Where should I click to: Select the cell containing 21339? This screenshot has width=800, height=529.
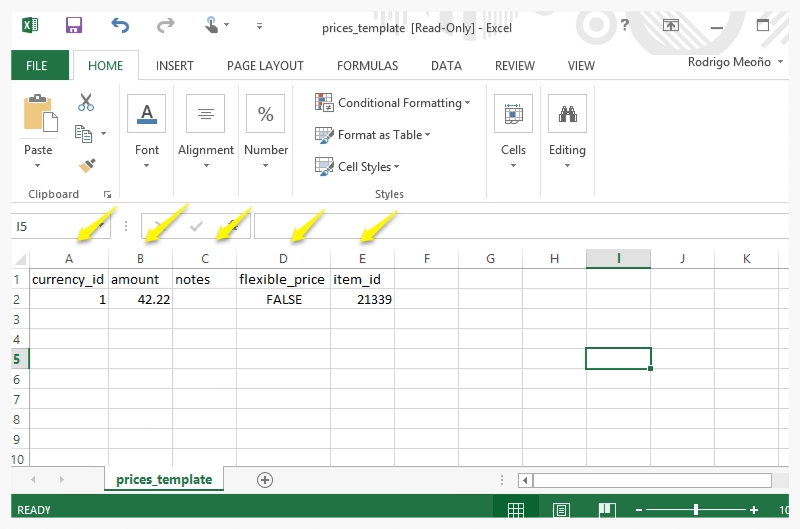pyautogui.click(x=362, y=299)
